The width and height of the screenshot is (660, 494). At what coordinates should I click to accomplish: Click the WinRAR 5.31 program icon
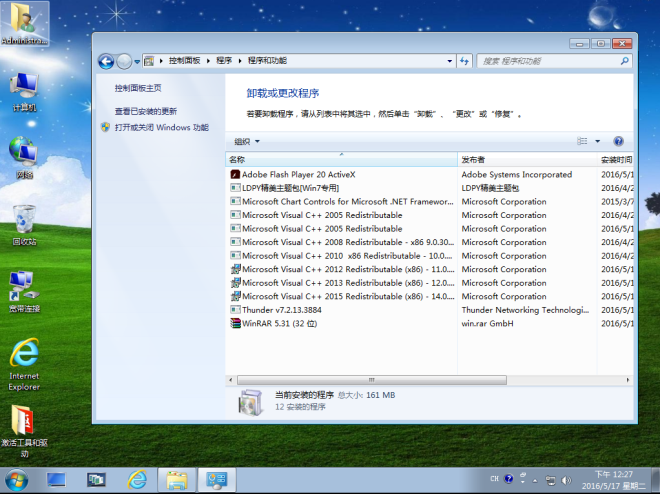[x=235, y=323]
